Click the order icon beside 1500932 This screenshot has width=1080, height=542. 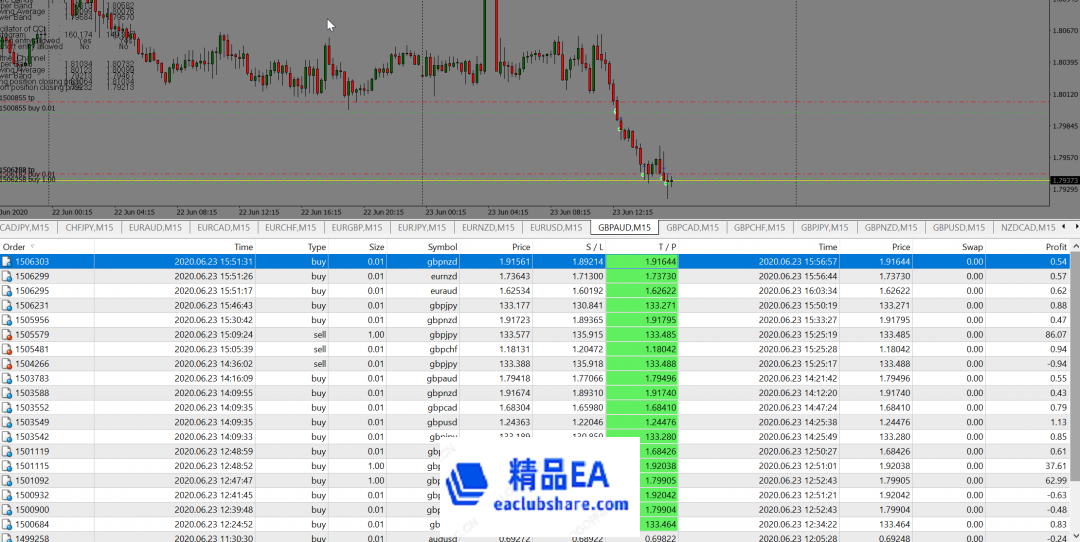click(x=7, y=495)
